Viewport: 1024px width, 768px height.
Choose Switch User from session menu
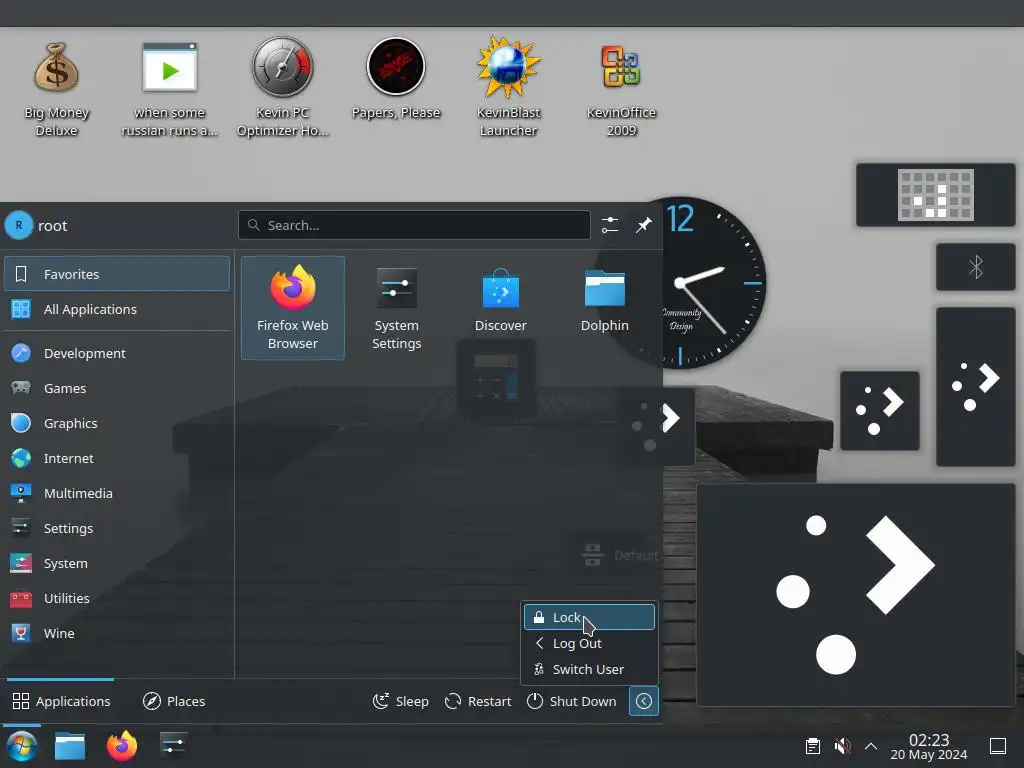(589, 669)
